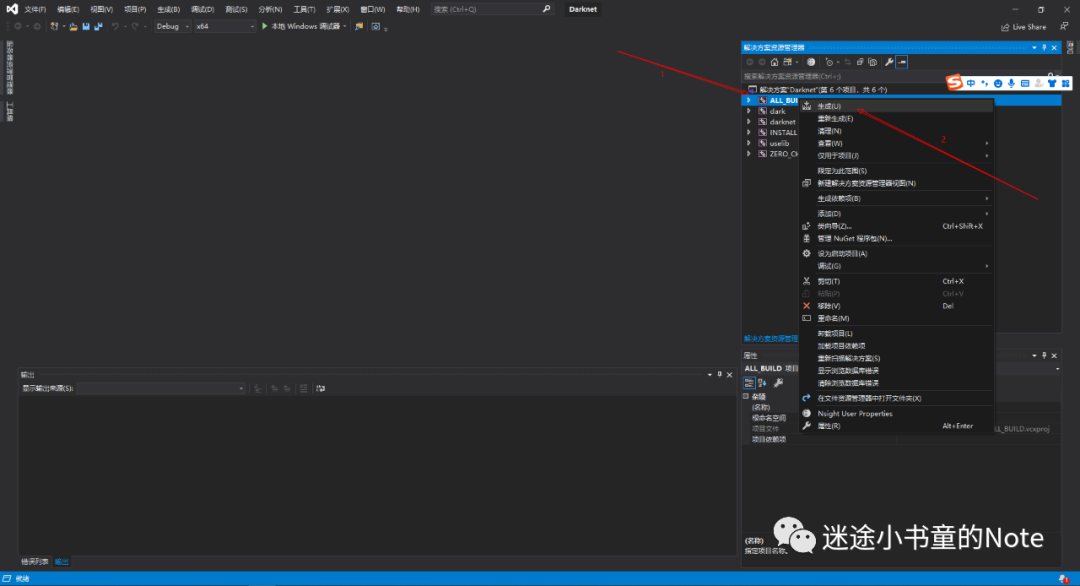This screenshot has width=1080, height=586.
Task: Open the 生成(B) menu in menu bar
Action: pyautogui.click(x=168, y=10)
